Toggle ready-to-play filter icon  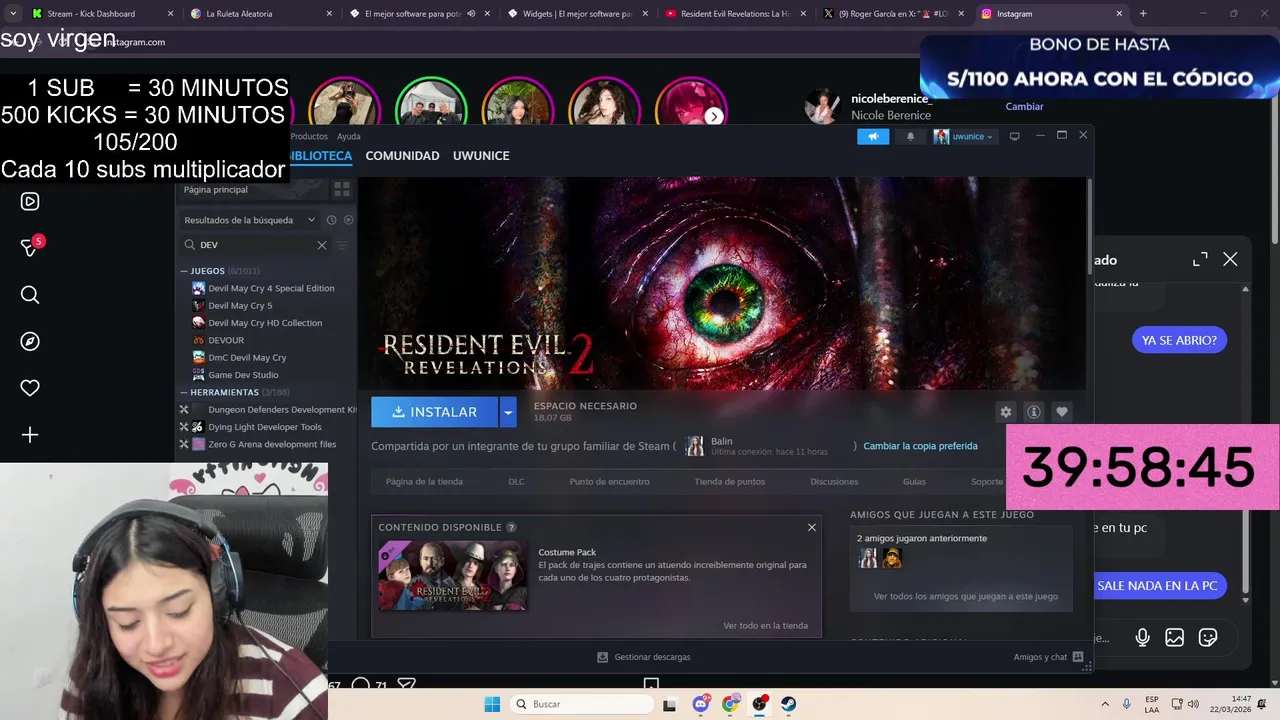tap(348, 220)
